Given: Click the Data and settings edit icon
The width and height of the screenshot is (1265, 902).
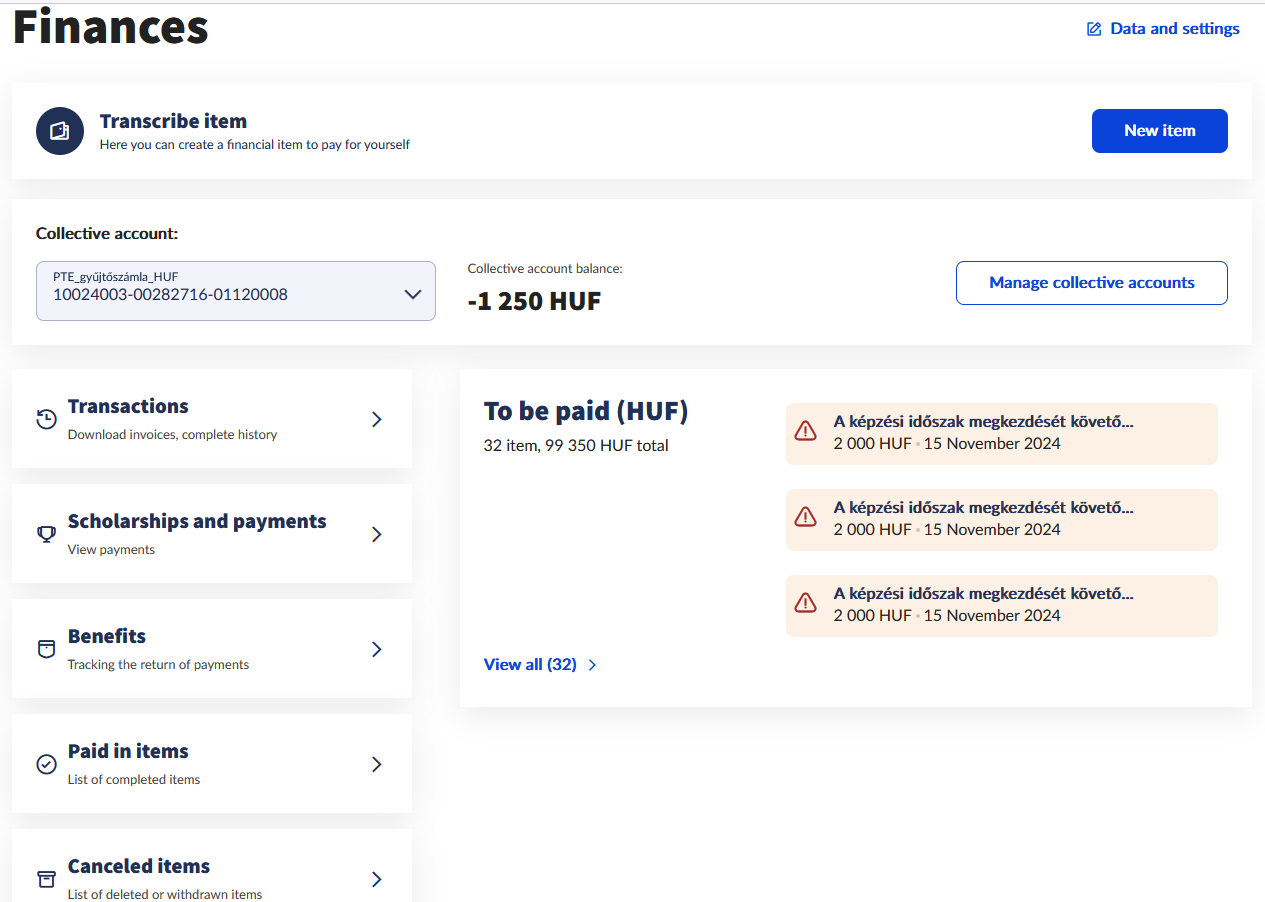Looking at the screenshot, I should [x=1094, y=29].
